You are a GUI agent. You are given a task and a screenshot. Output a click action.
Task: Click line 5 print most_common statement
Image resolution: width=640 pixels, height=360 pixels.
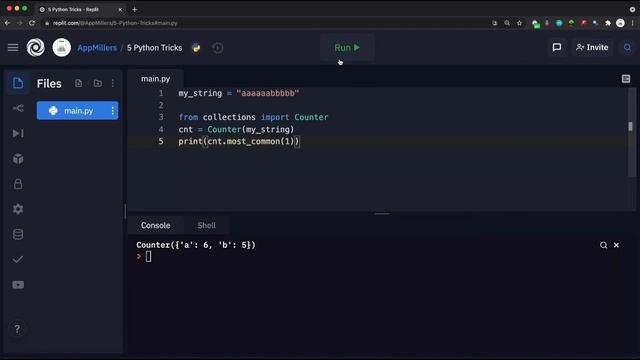click(239, 141)
